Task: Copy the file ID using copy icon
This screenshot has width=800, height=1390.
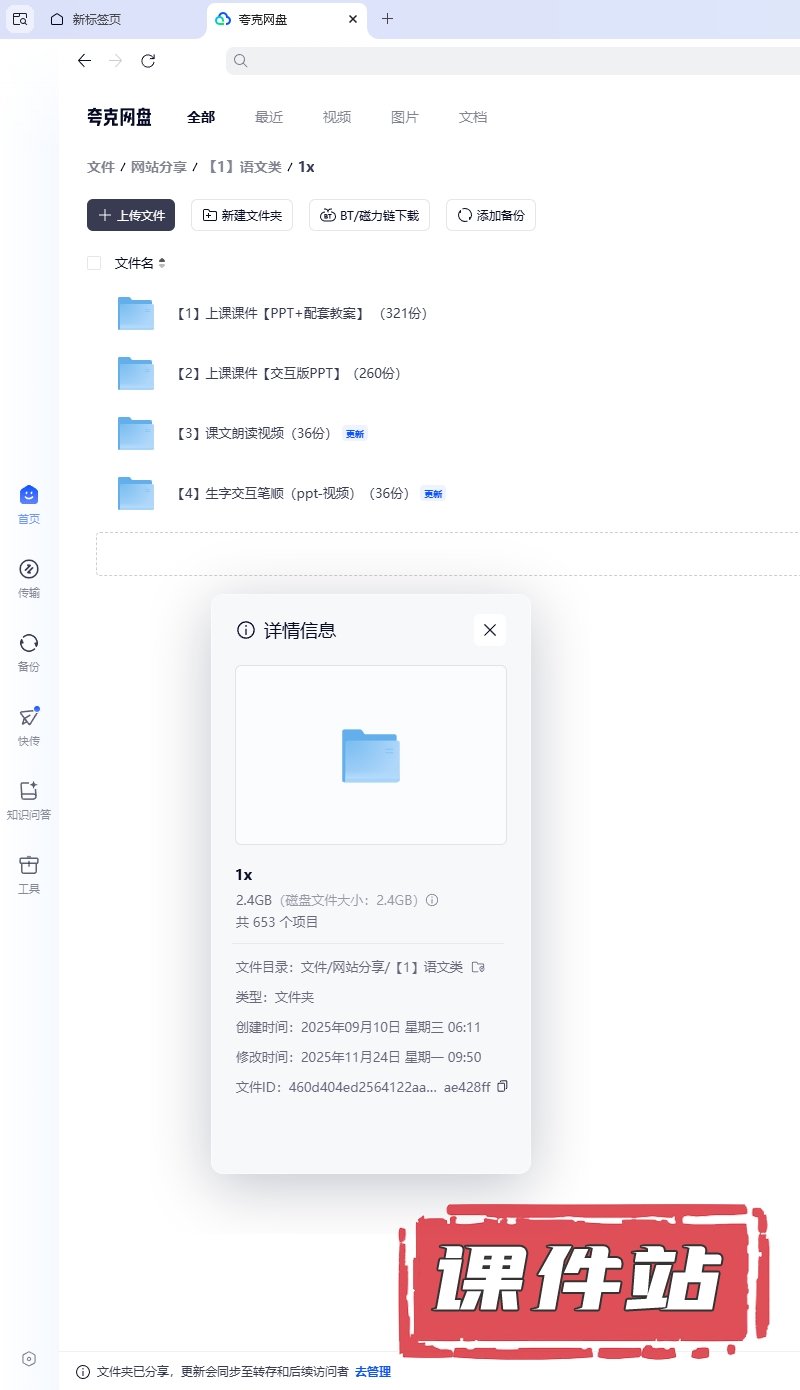Action: point(503,1086)
